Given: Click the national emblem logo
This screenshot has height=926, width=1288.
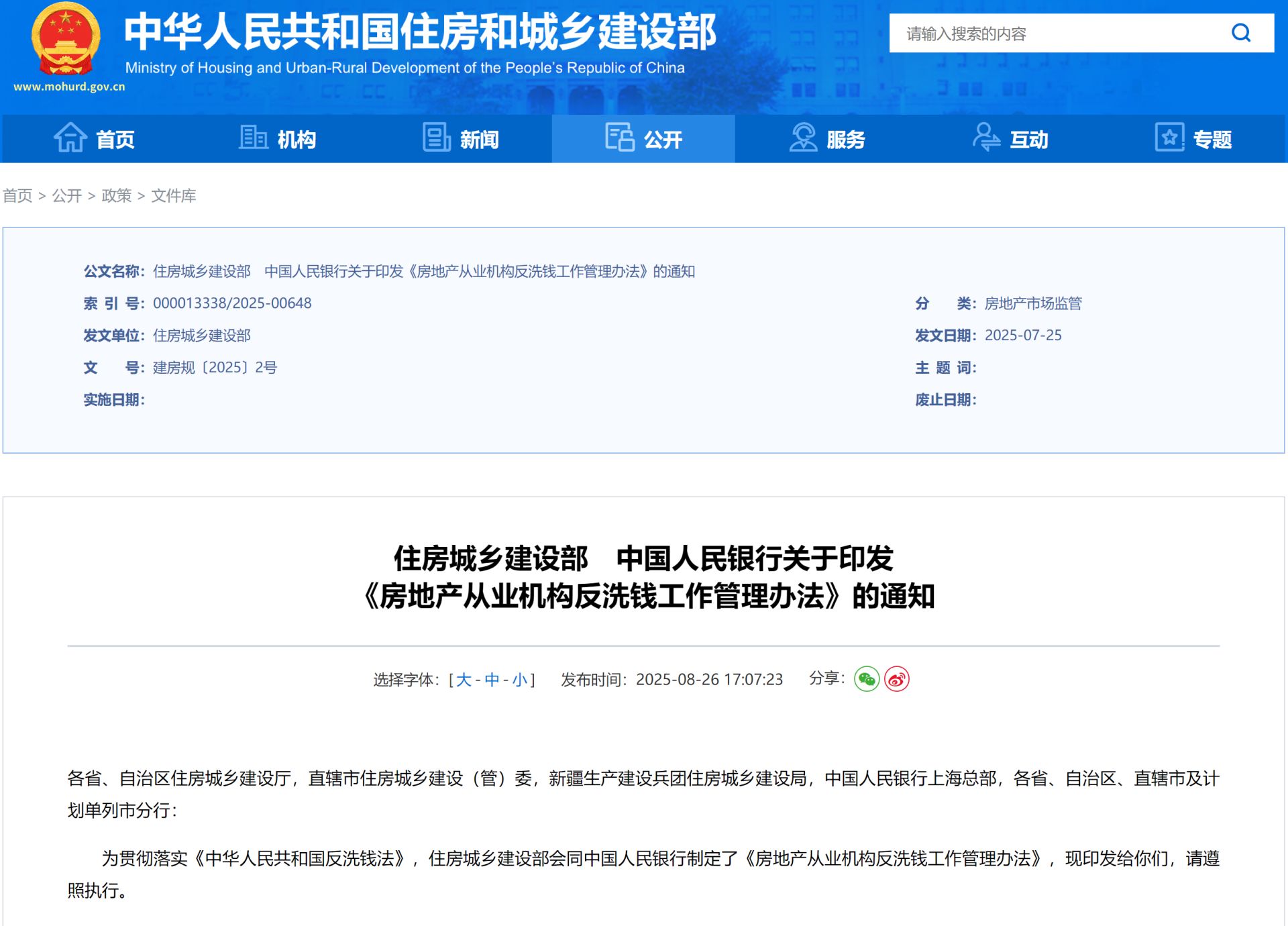Looking at the screenshot, I should pos(66,39).
